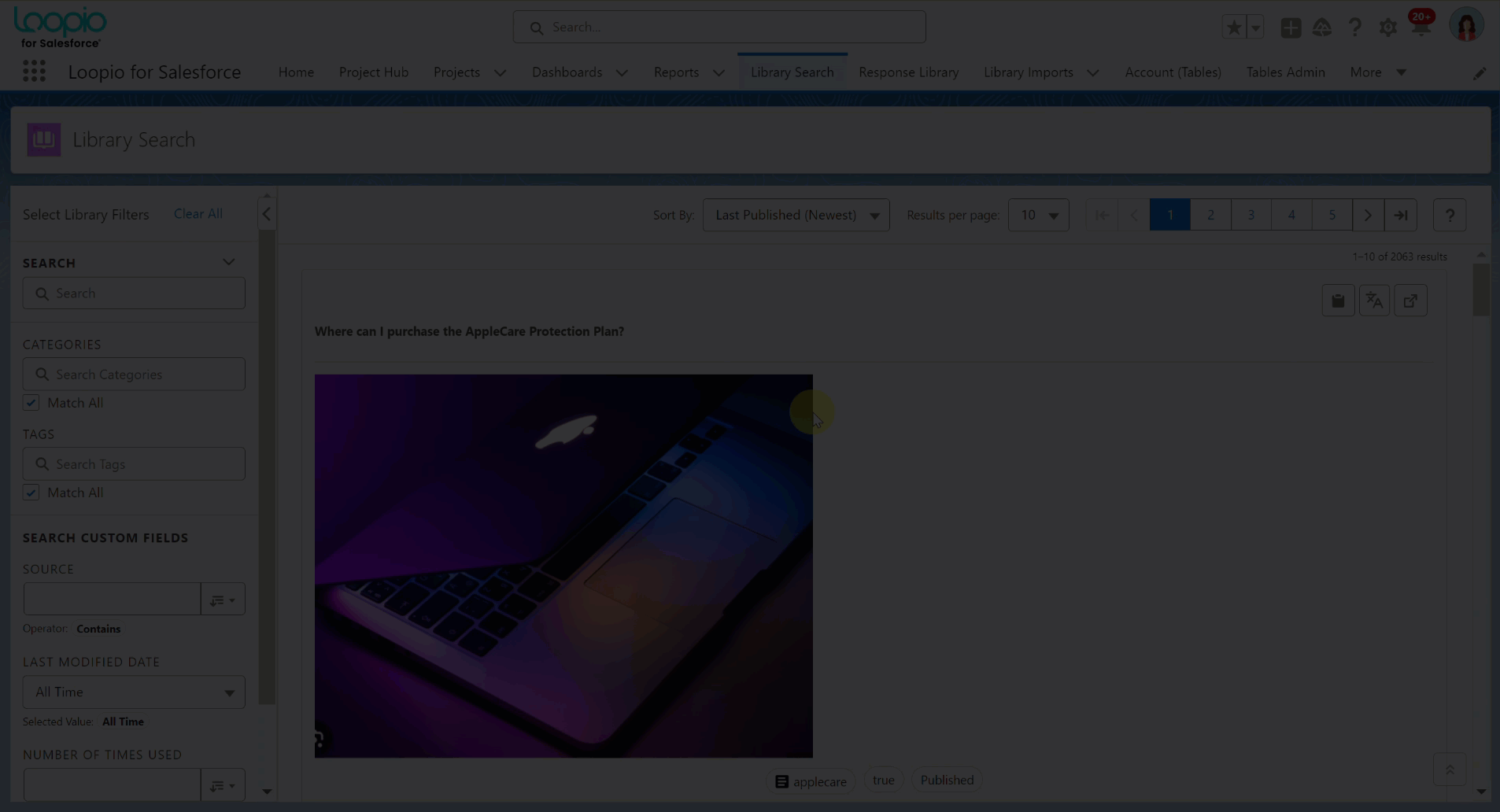Click the sidebar Search input

[x=134, y=293]
